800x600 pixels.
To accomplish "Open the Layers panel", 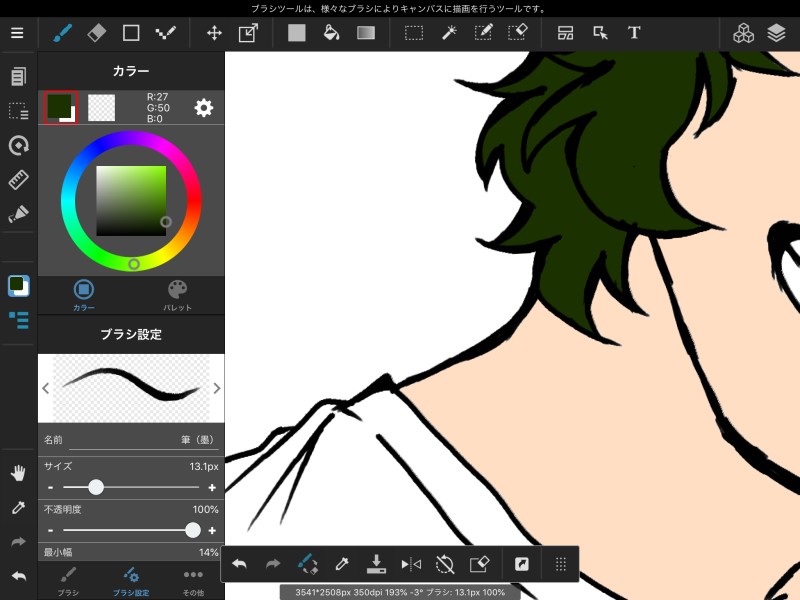I will [x=777, y=33].
